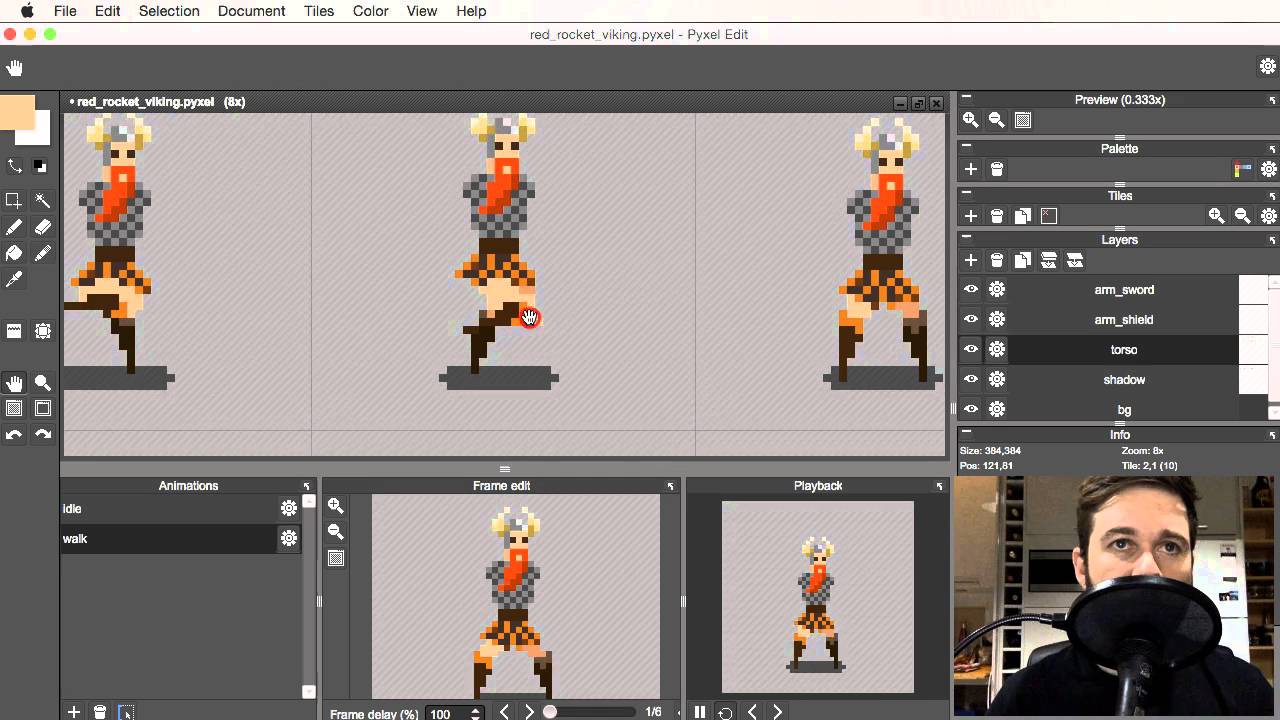
Task: Add a new animation
Action: pyautogui.click(x=74, y=712)
